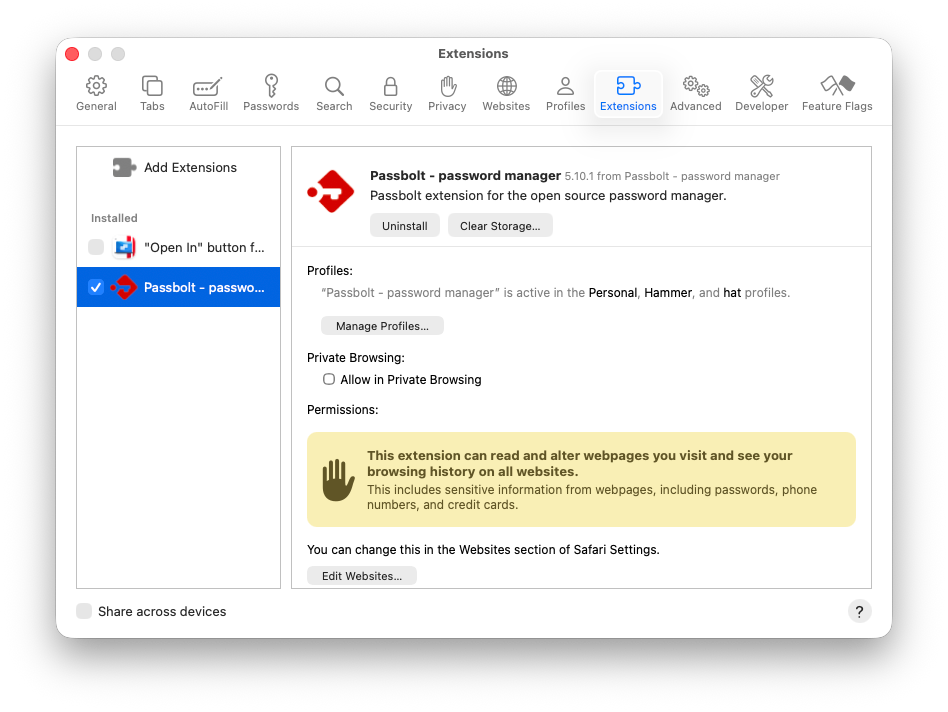Screen dimensions: 948x712
Task: Uninstall the Passbolt extension
Action: (404, 225)
